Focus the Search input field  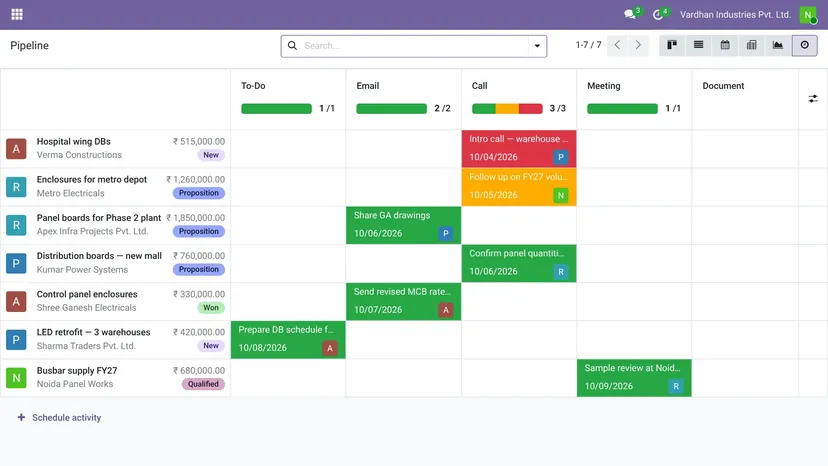pos(415,46)
